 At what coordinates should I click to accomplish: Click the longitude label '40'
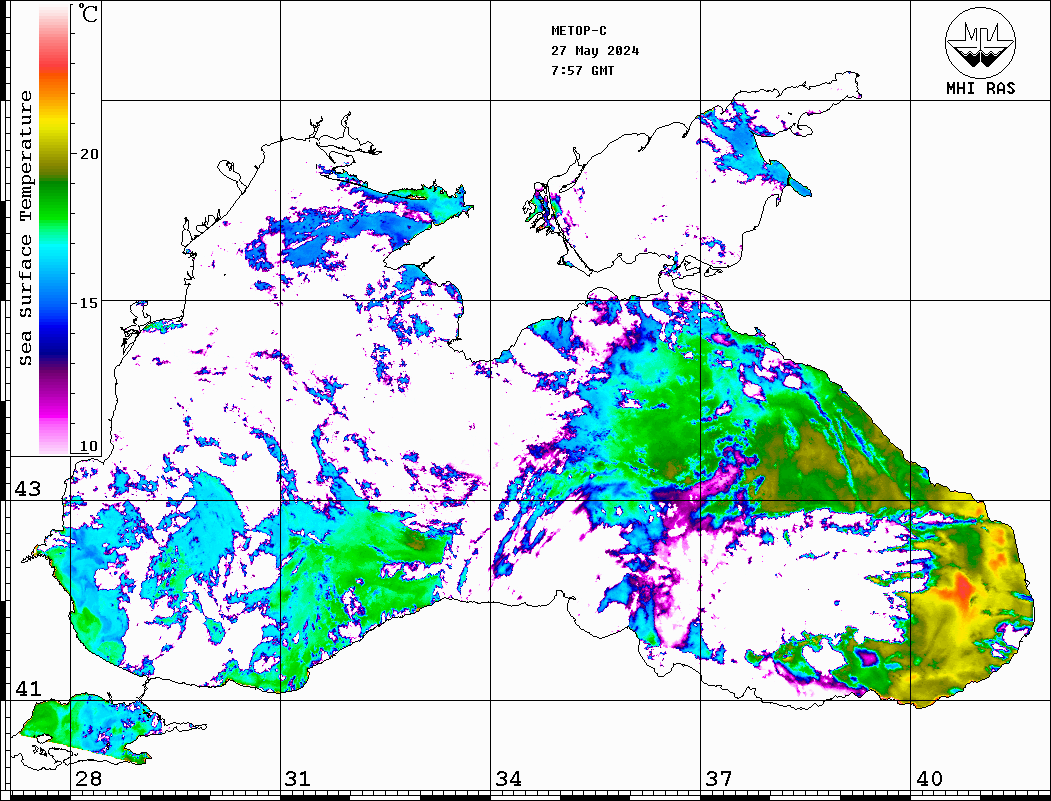[929, 779]
